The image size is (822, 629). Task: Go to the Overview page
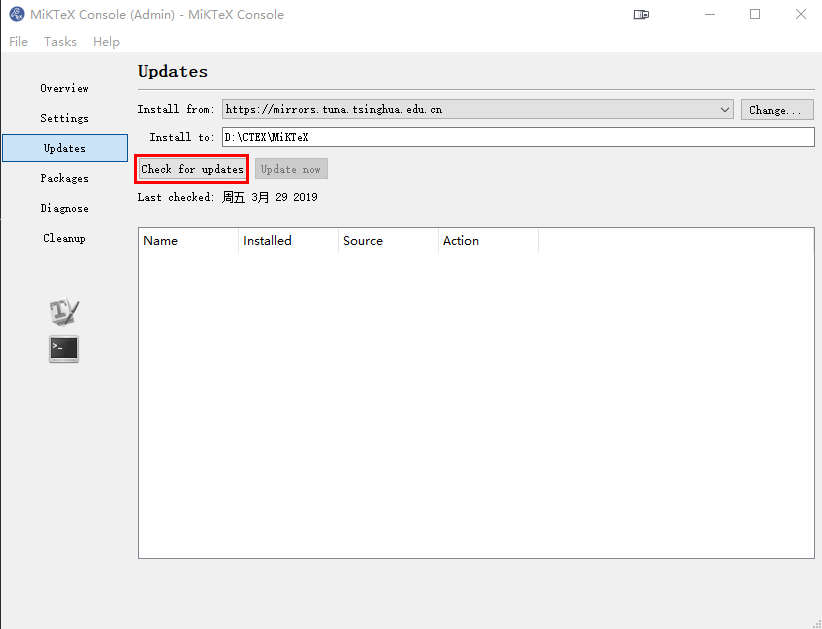(64, 88)
